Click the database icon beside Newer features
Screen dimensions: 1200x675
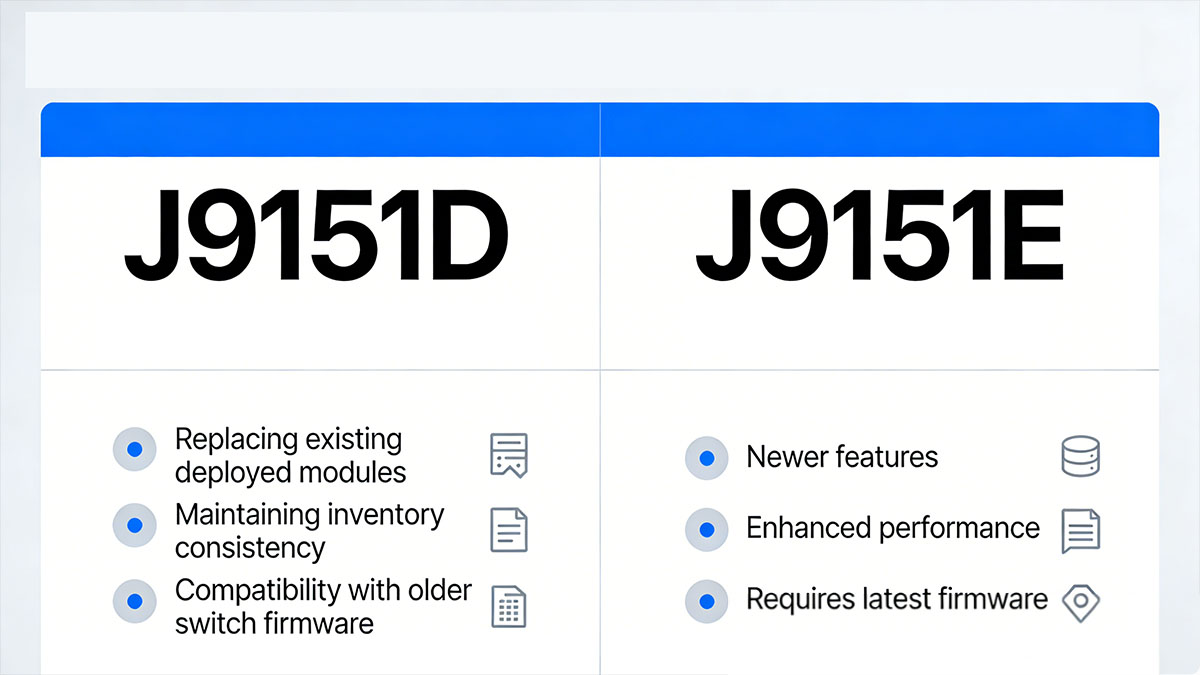[1080, 456]
